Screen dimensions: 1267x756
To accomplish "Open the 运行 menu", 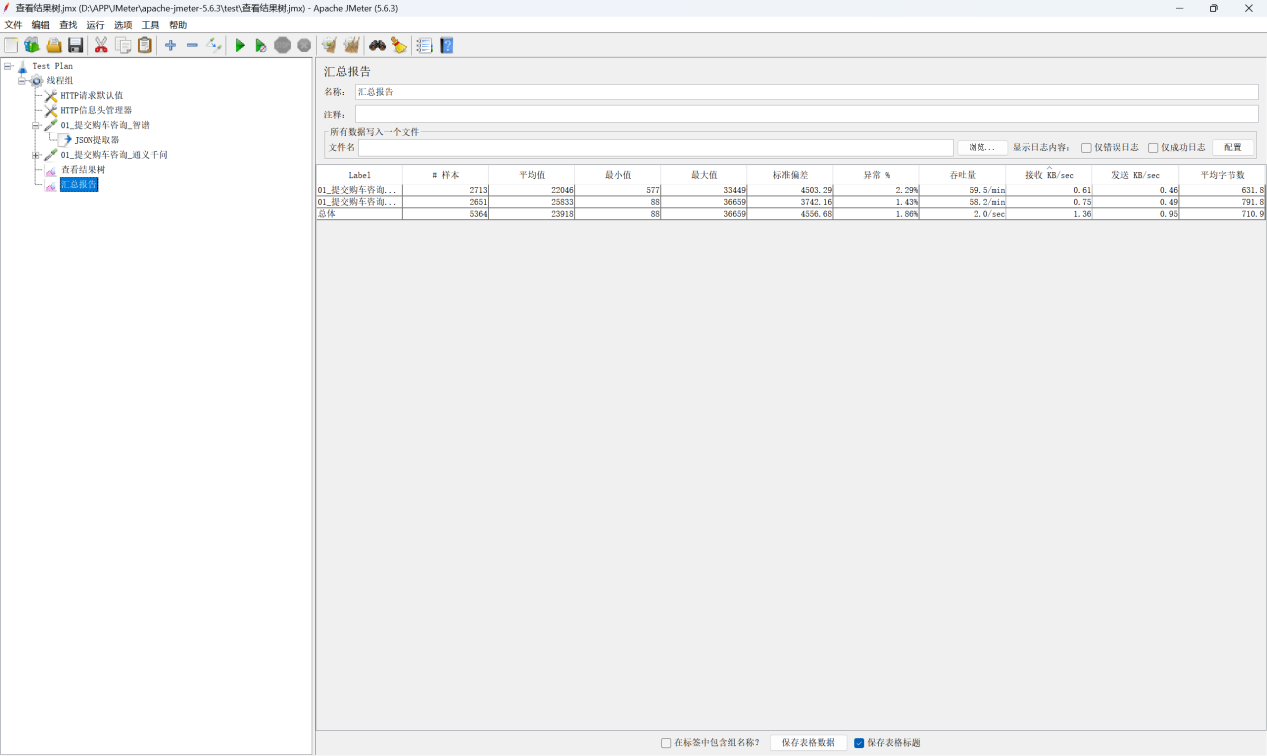I will [95, 25].
